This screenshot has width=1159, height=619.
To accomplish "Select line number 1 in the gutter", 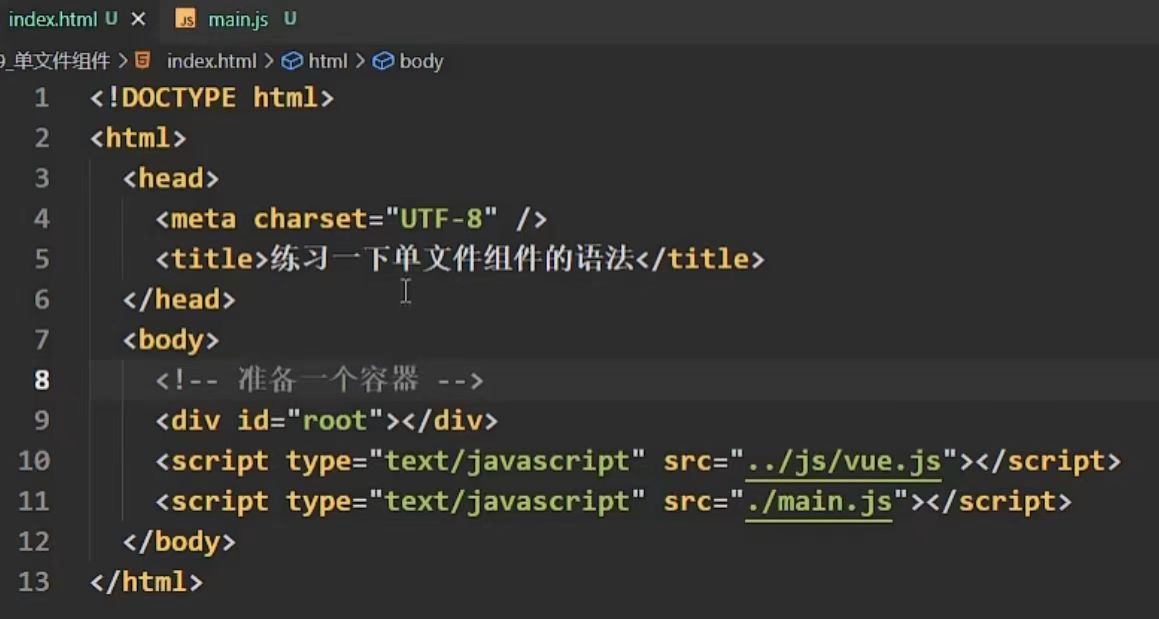I will click(42, 98).
